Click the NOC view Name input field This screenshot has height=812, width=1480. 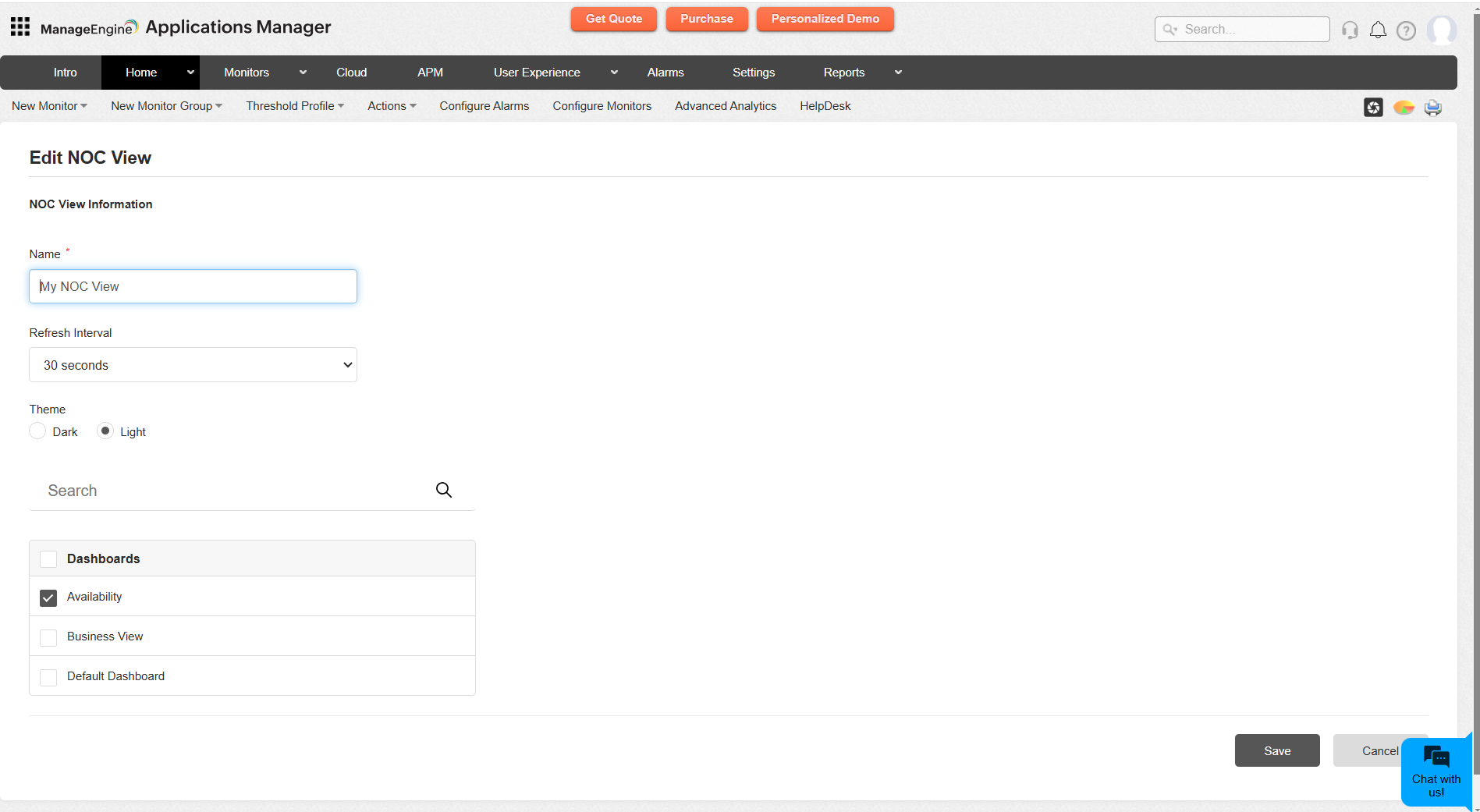pyautogui.click(x=193, y=286)
